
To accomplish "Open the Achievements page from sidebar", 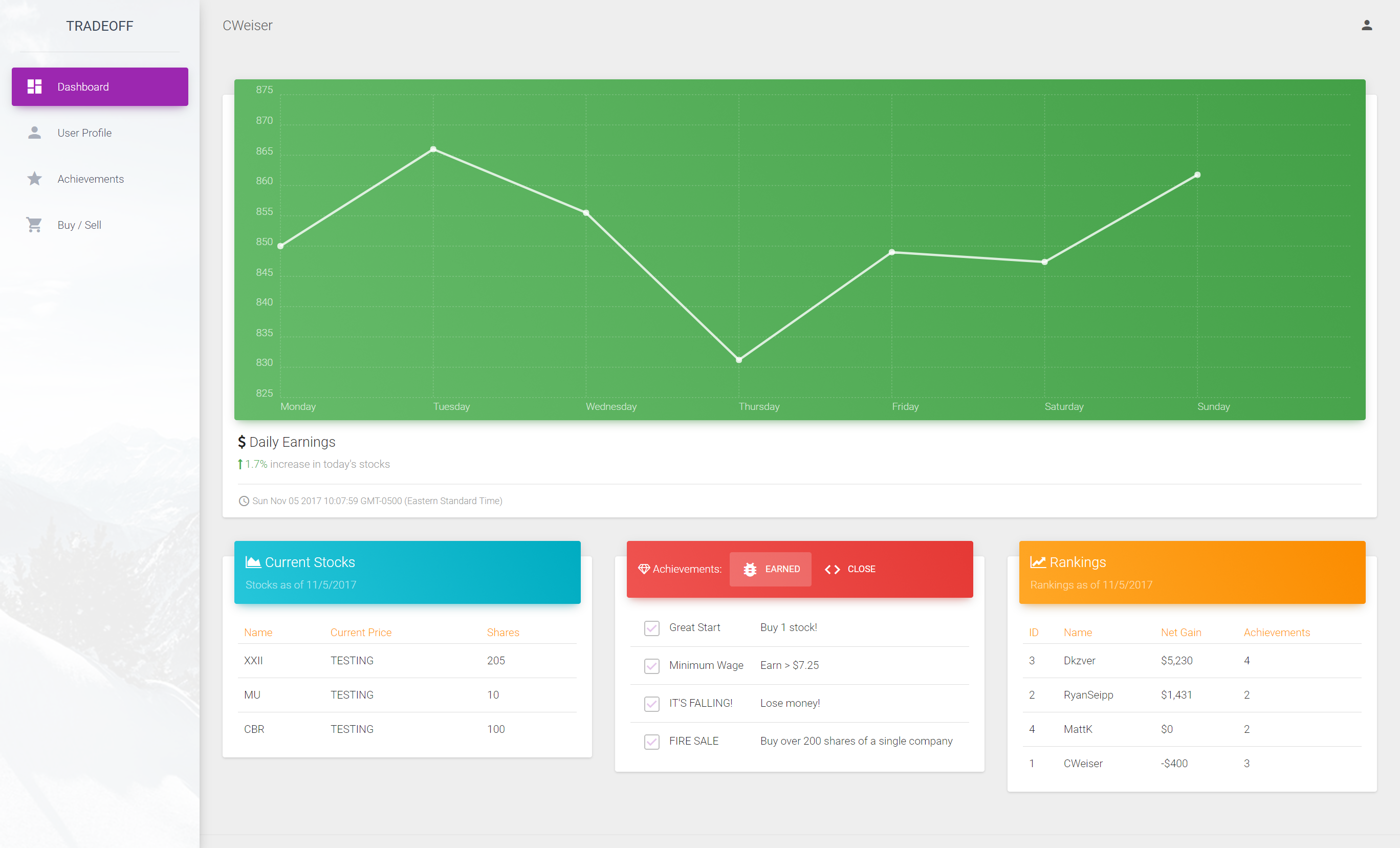I will [x=91, y=179].
